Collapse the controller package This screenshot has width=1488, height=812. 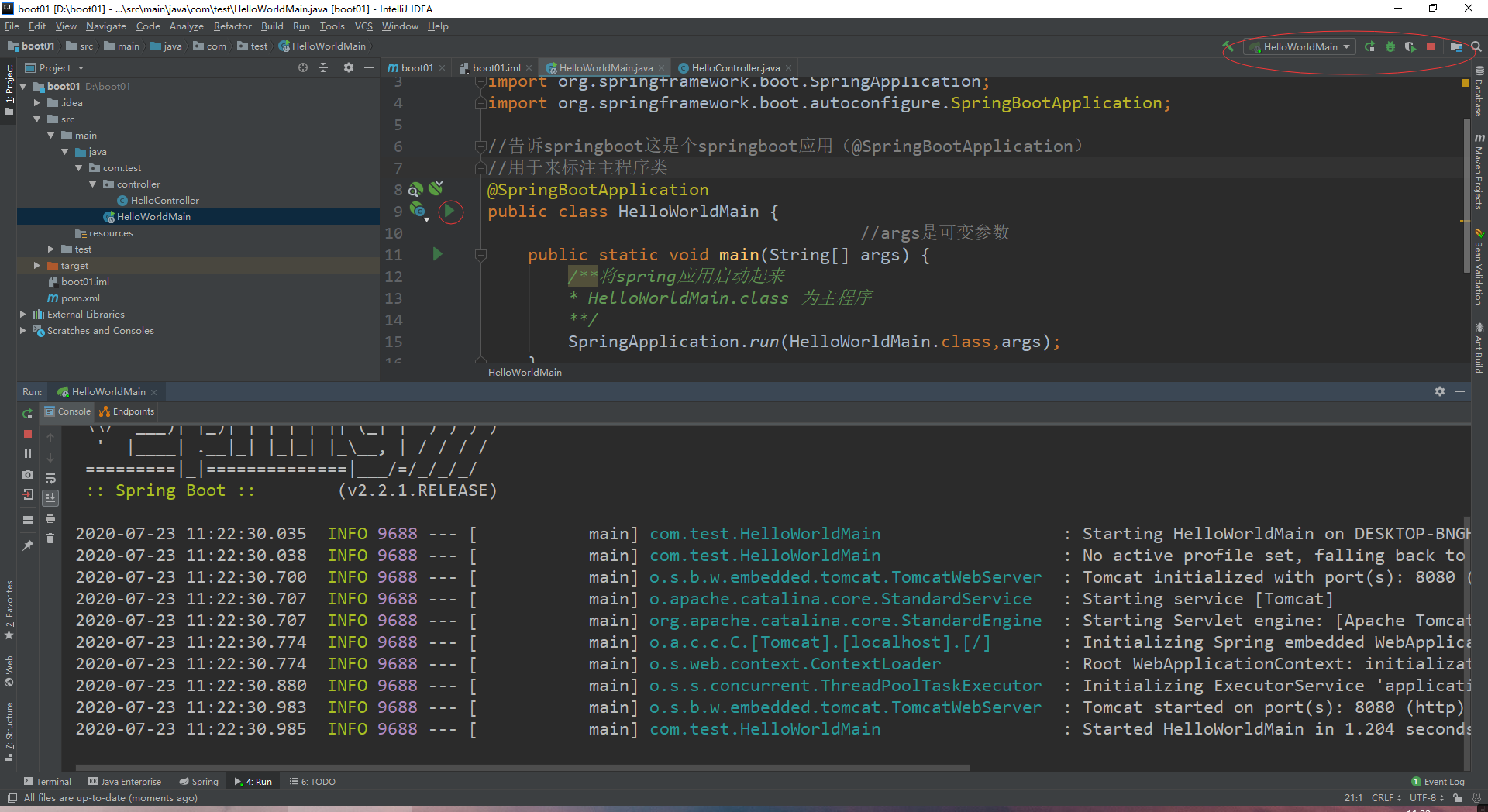tap(93, 184)
